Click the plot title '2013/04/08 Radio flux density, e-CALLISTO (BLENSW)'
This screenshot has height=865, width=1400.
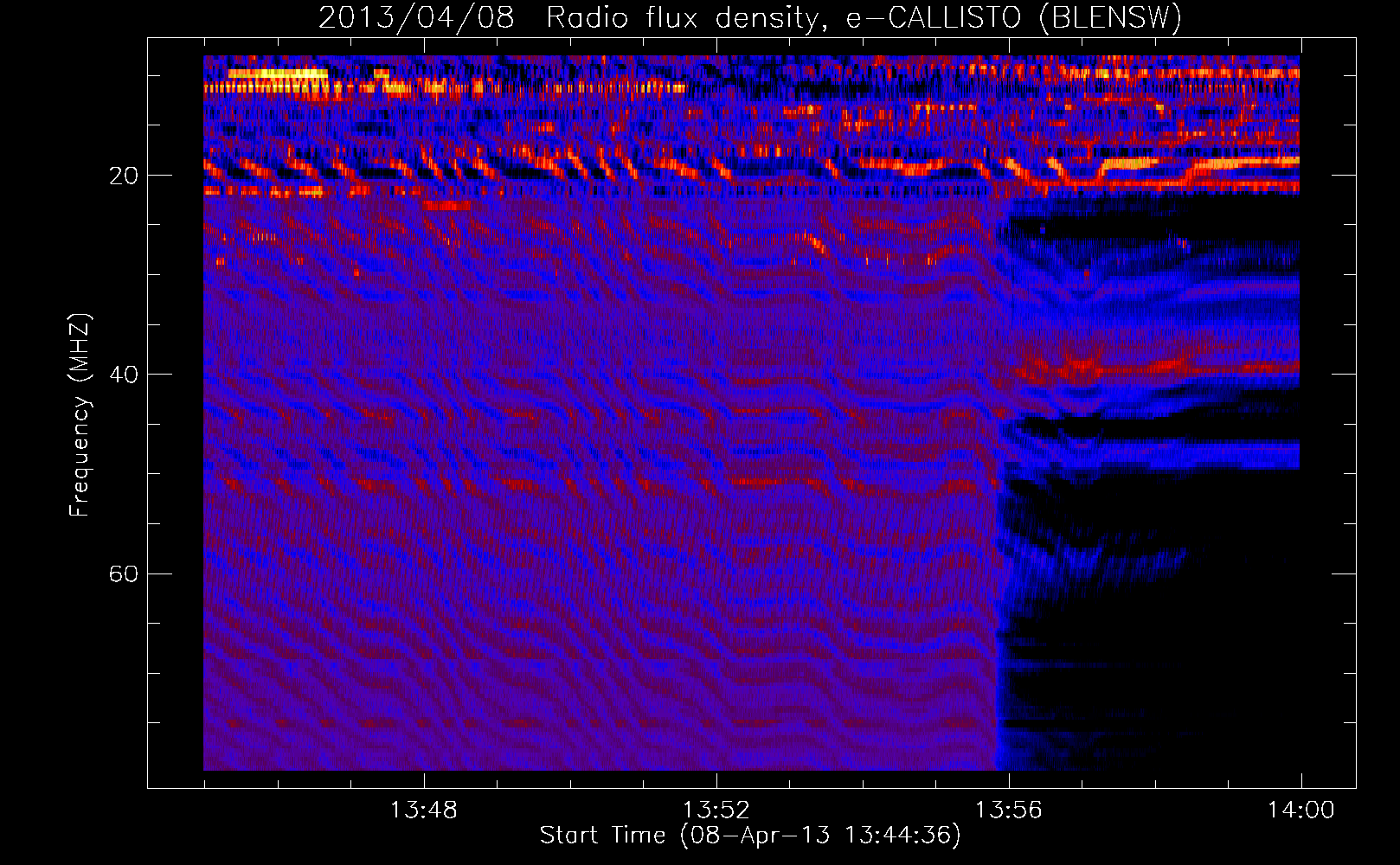pyautogui.click(x=750, y=18)
